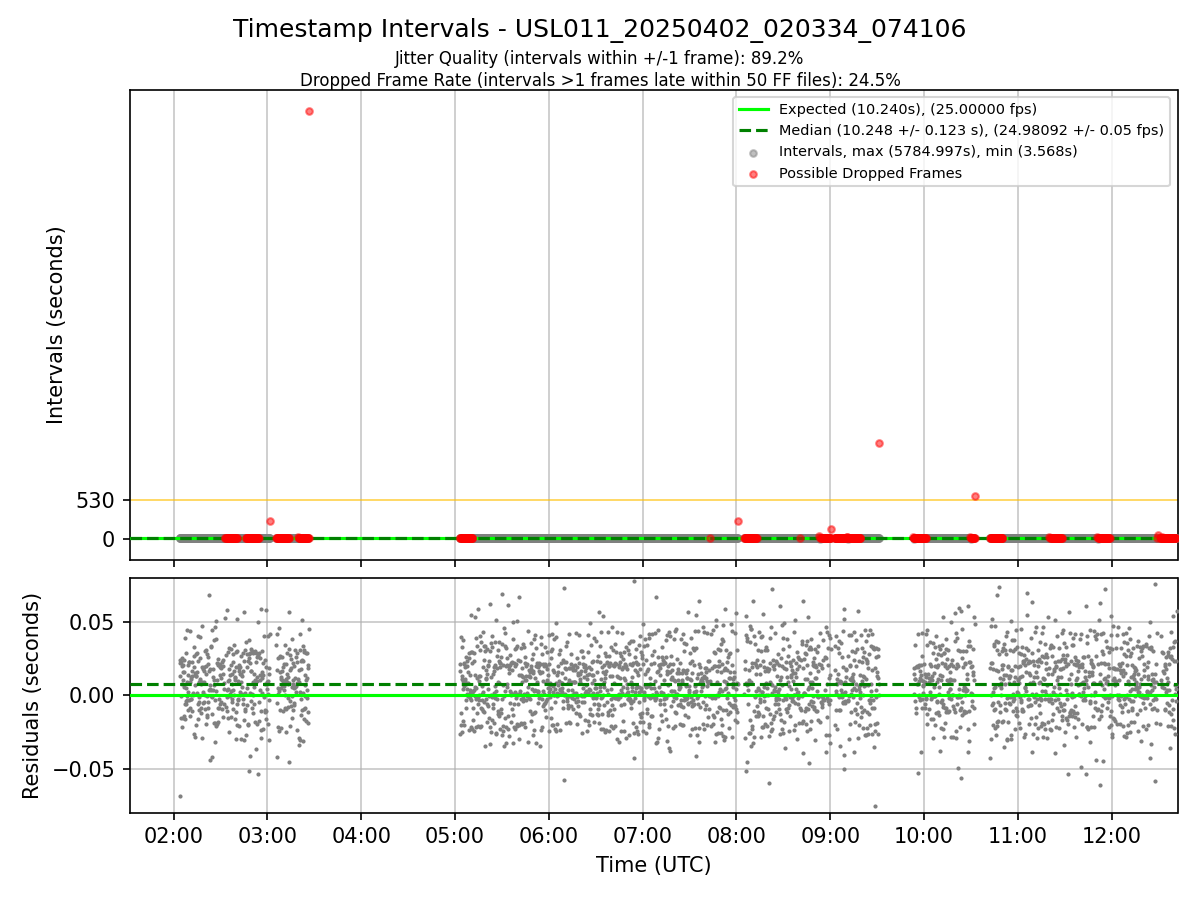The width and height of the screenshot is (1200, 900).
Task: Click legend entry 'Intervals, max (5784.997s), min (3.568s)'
Action: pyautogui.click(x=928, y=151)
